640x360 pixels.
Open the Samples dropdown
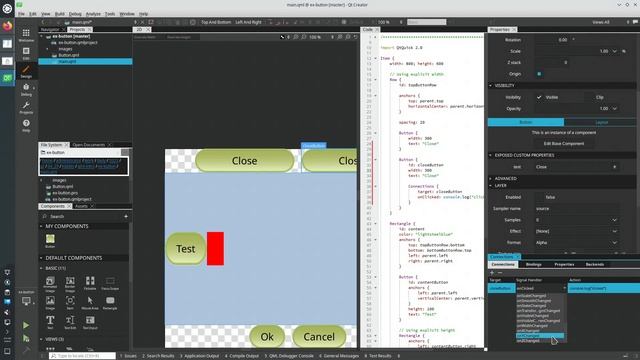click(576, 220)
